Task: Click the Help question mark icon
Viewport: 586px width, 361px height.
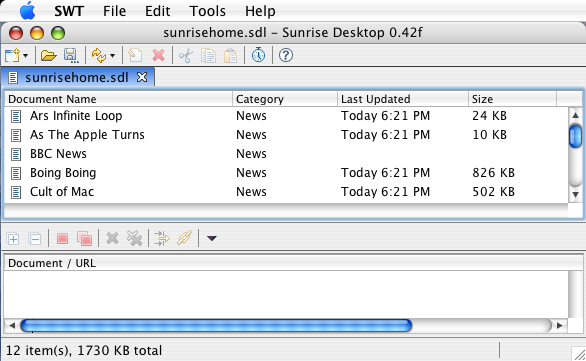Action: point(286,56)
